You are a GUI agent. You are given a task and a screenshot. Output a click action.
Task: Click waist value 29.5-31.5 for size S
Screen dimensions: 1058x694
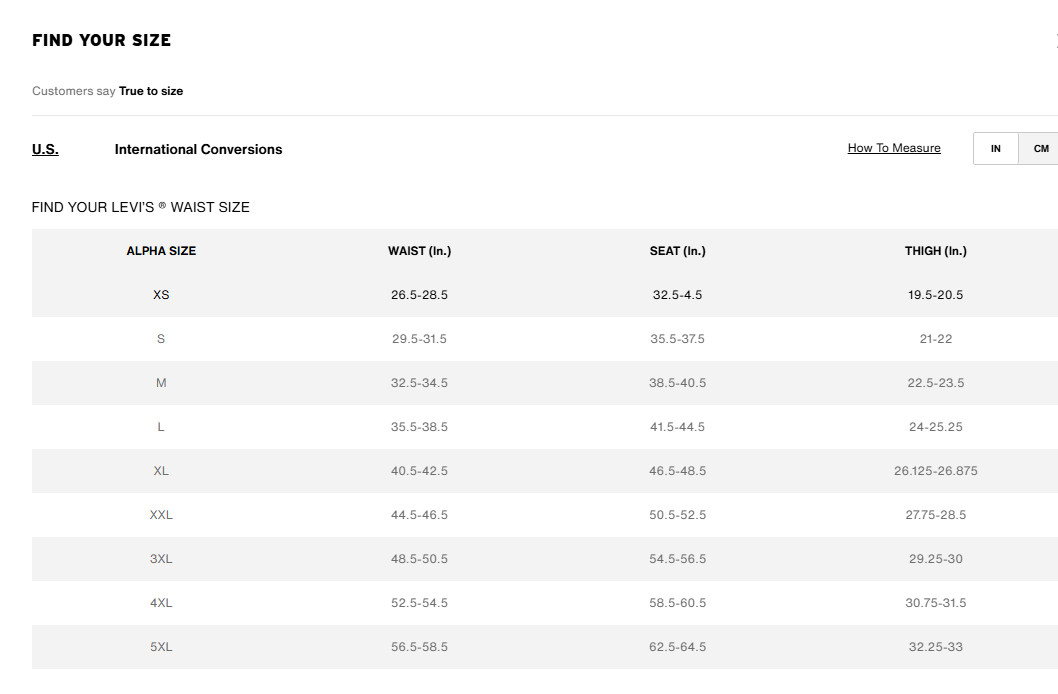pyautogui.click(x=419, y=339)
